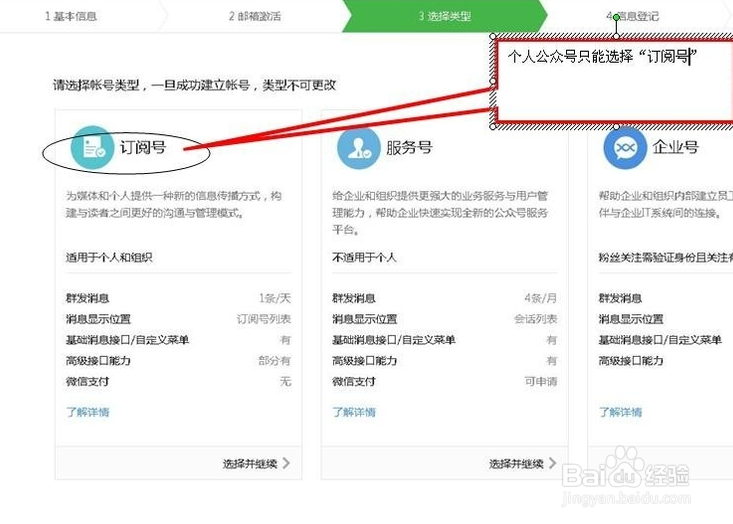Click 订阅号列表 value

click(264, 319)
